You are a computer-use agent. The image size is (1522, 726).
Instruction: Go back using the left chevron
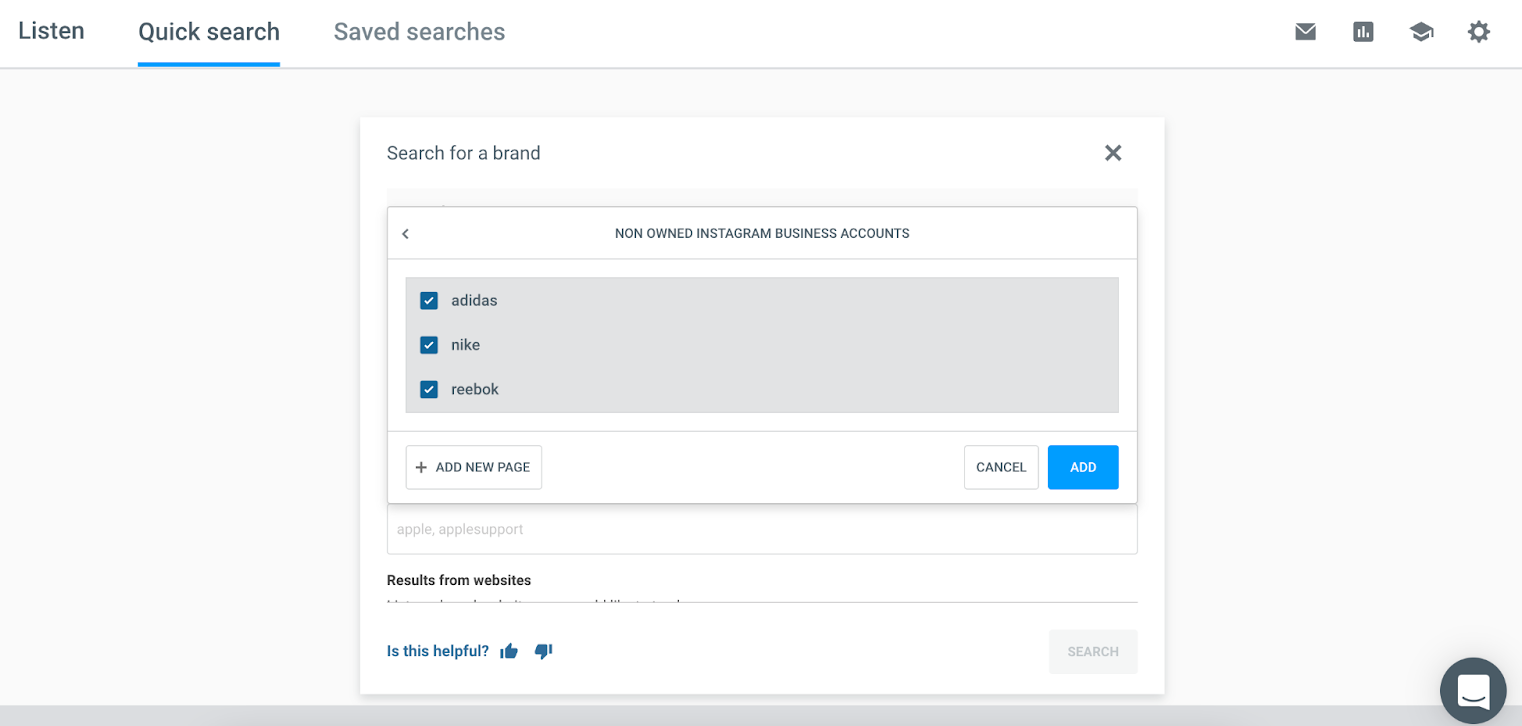[x=405, y=234]
